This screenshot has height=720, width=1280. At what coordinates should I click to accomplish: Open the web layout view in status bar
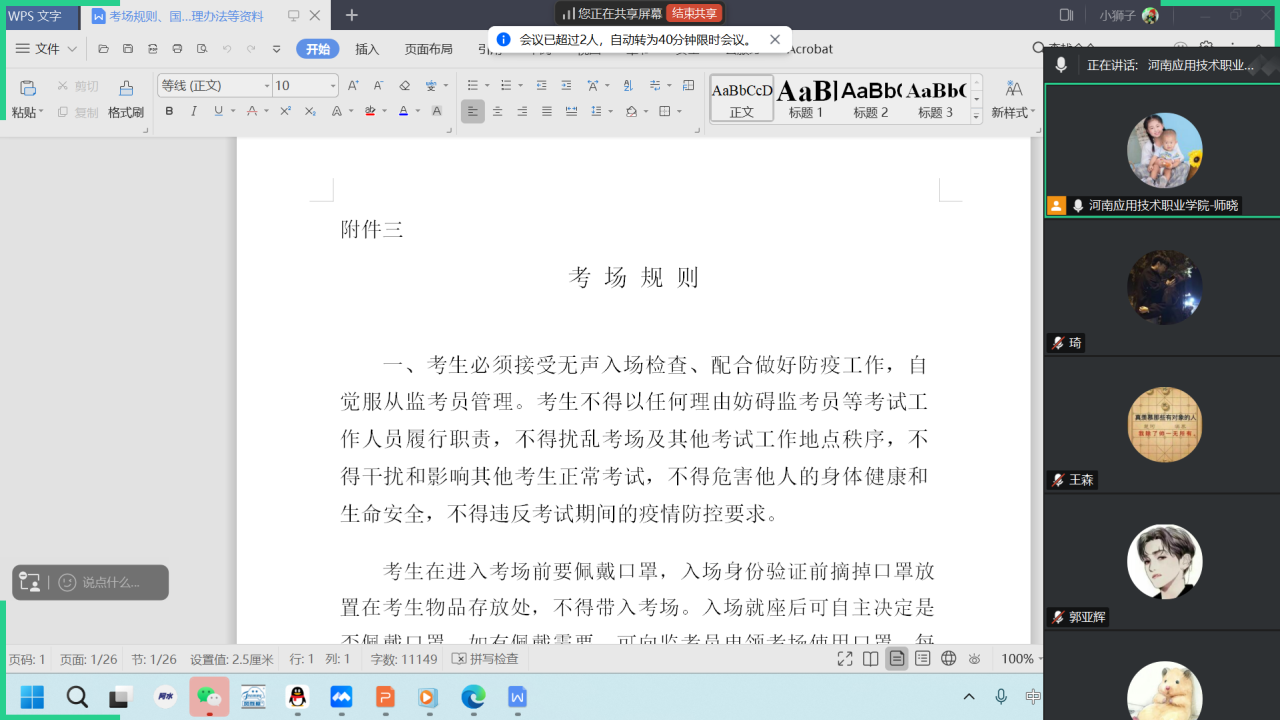[948, 658]
